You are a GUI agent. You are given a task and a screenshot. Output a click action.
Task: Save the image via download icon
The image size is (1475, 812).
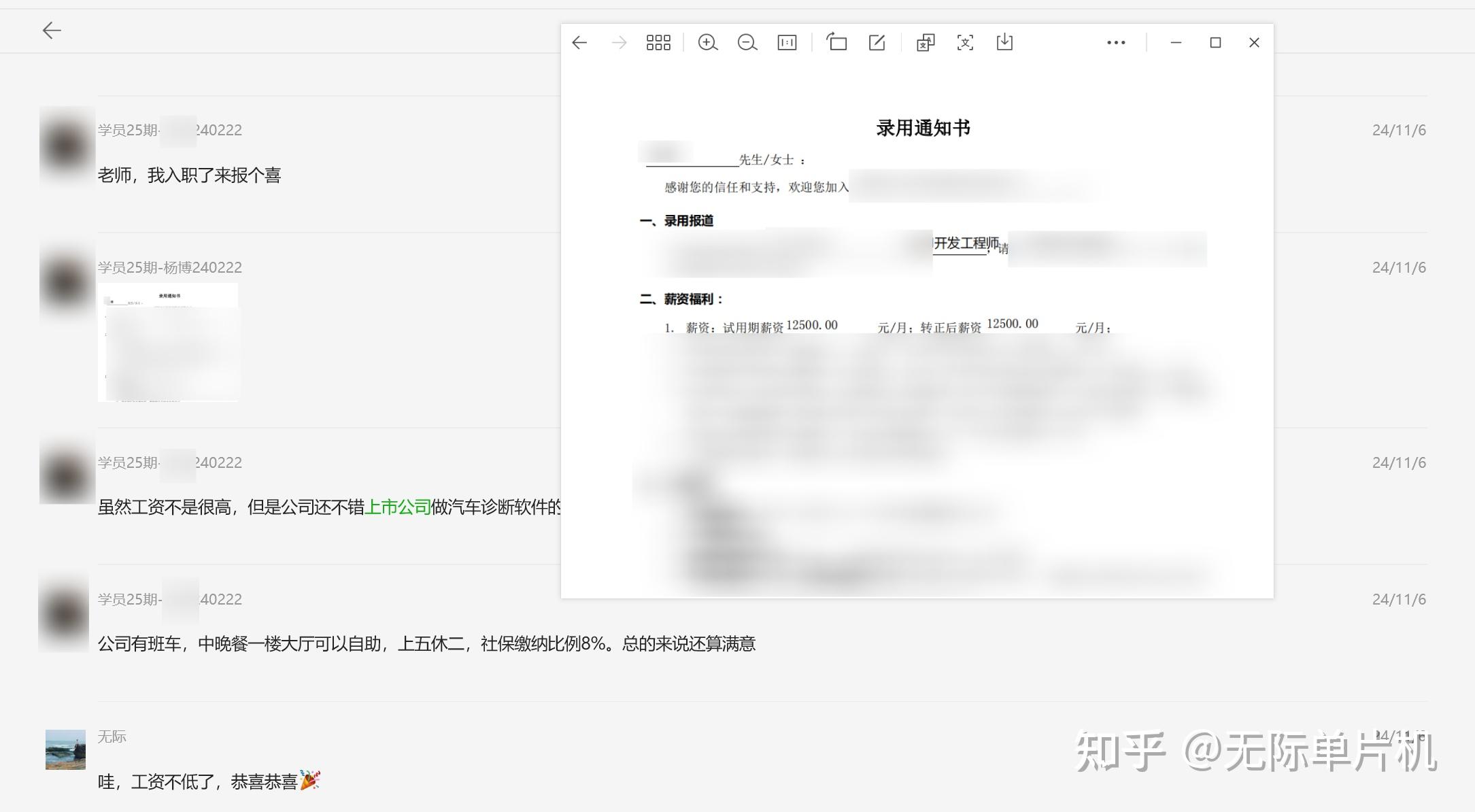click(x=1004, y=43)
